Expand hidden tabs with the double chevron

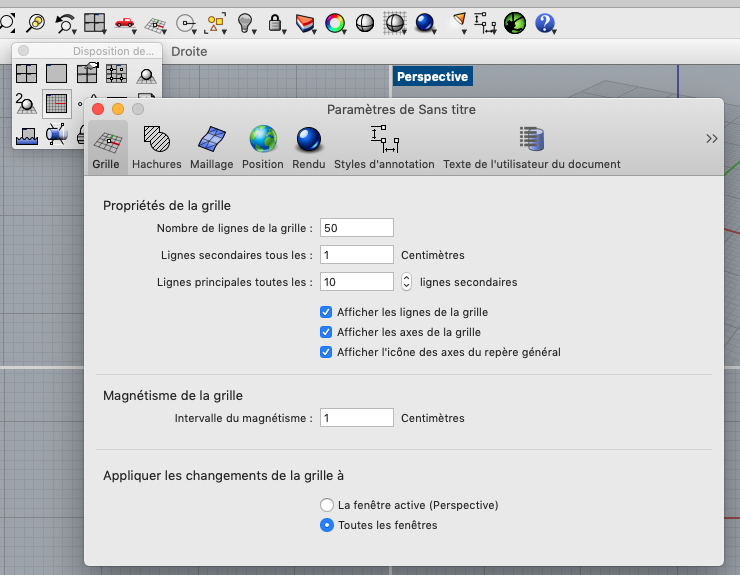711,139
